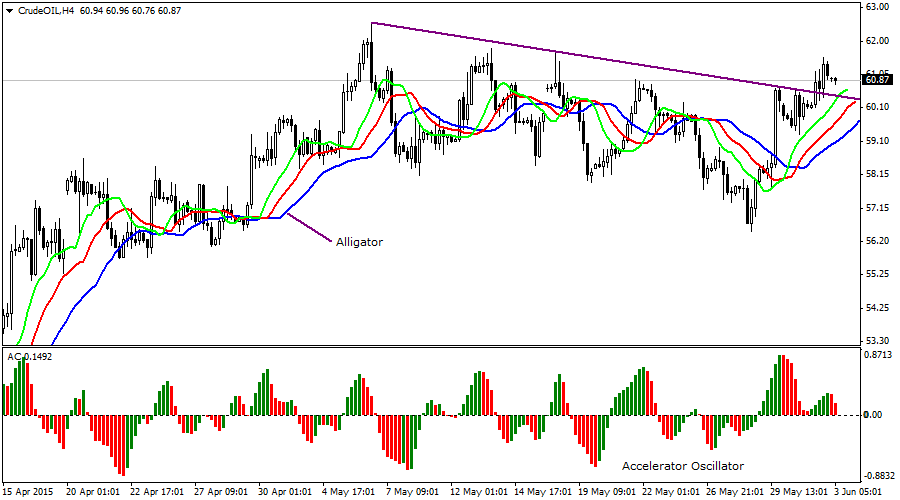Click the 53.30 price axis label

point(877,341)
